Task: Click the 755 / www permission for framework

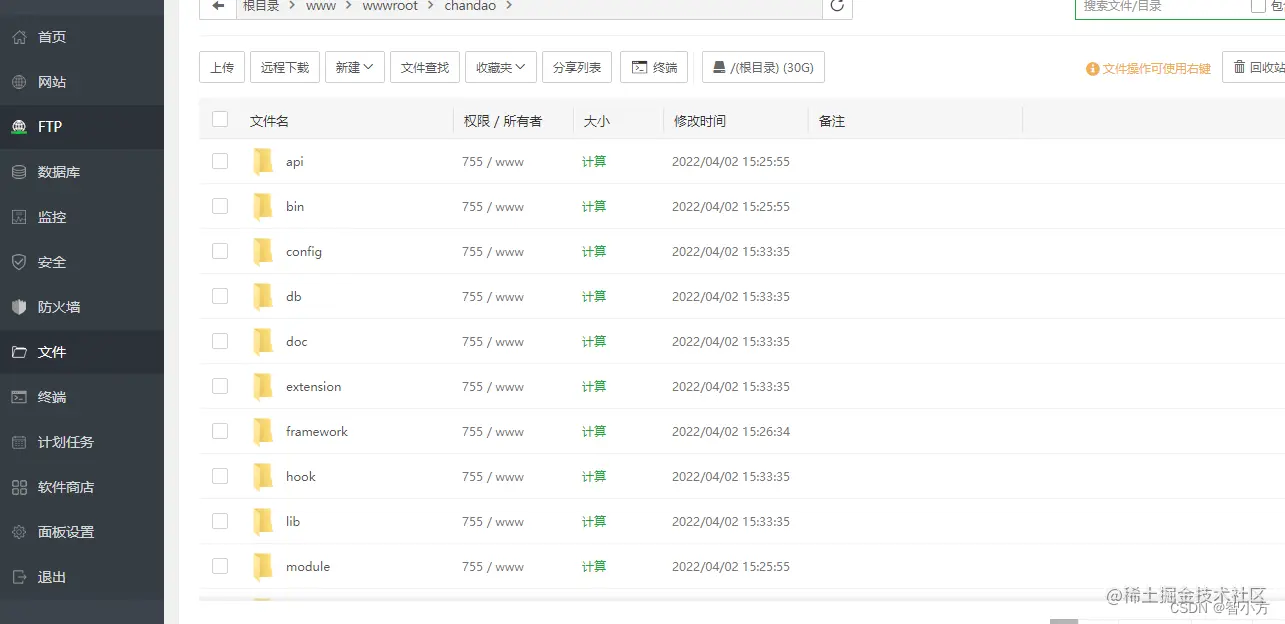Action: point(493,431)
